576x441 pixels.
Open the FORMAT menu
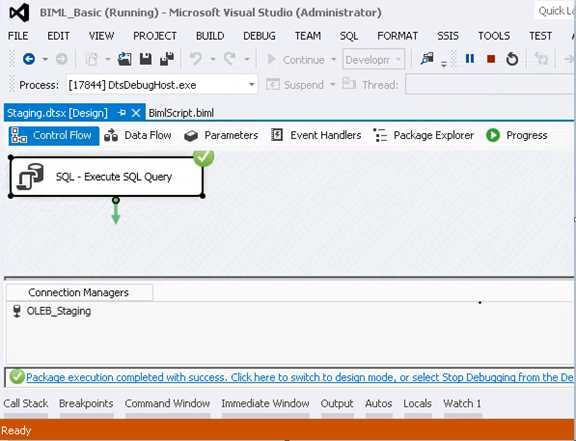click(x=397, y=36)
